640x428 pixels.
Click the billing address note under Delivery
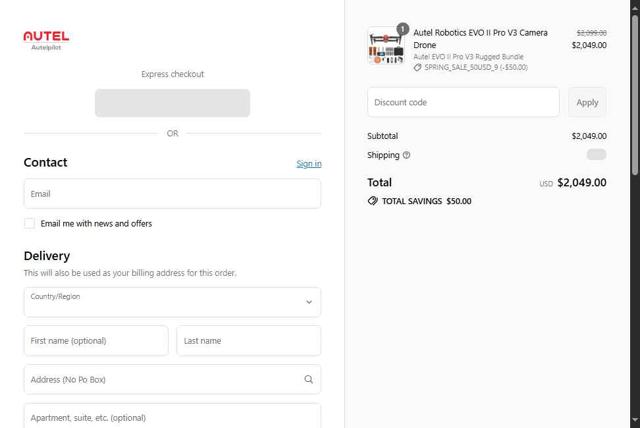click(130, 273)
